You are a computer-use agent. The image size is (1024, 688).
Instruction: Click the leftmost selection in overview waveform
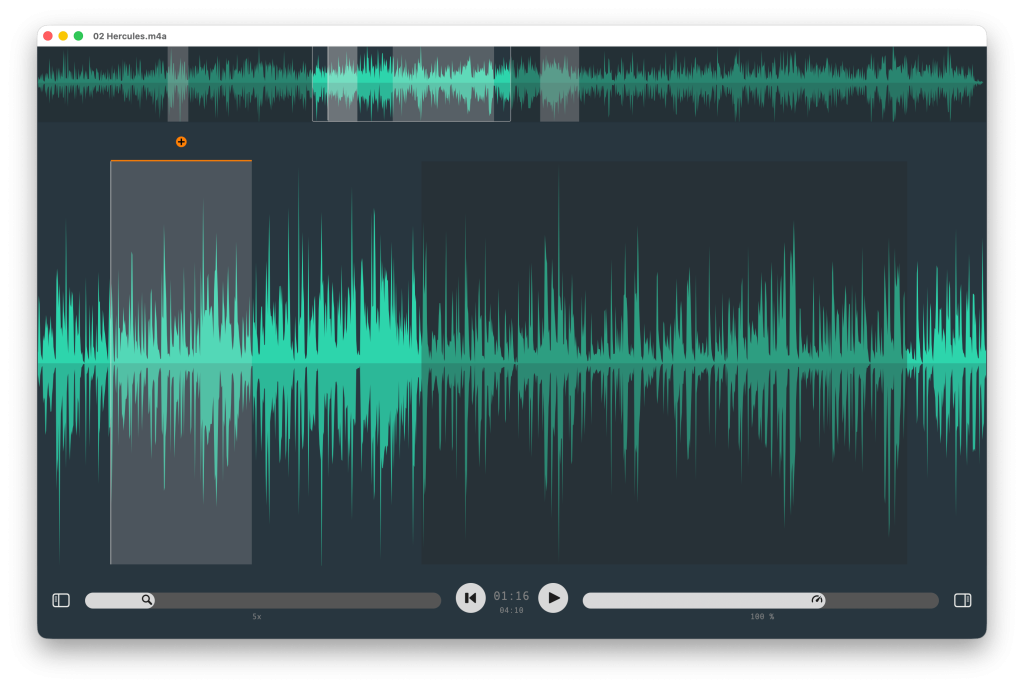[178, 83]
